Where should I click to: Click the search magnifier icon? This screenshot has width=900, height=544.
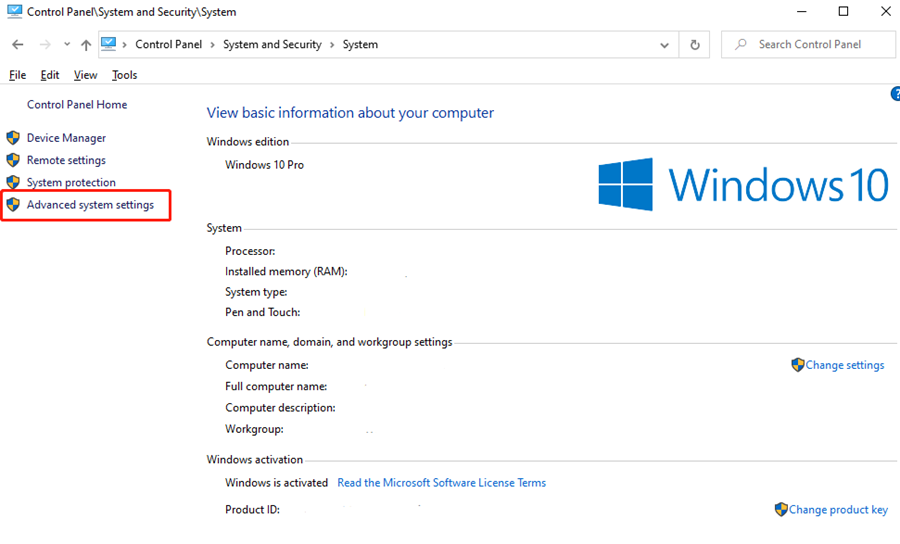(x=740, y=44)
